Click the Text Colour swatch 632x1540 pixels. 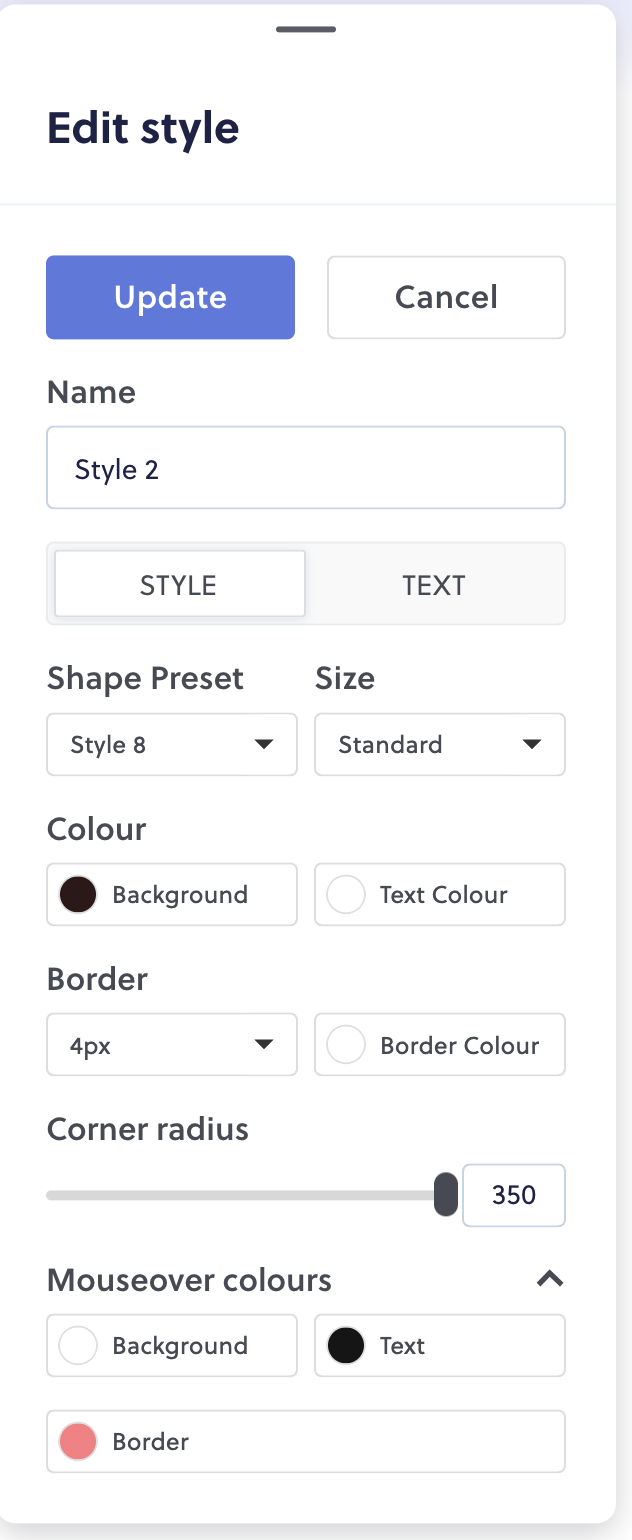345,894
